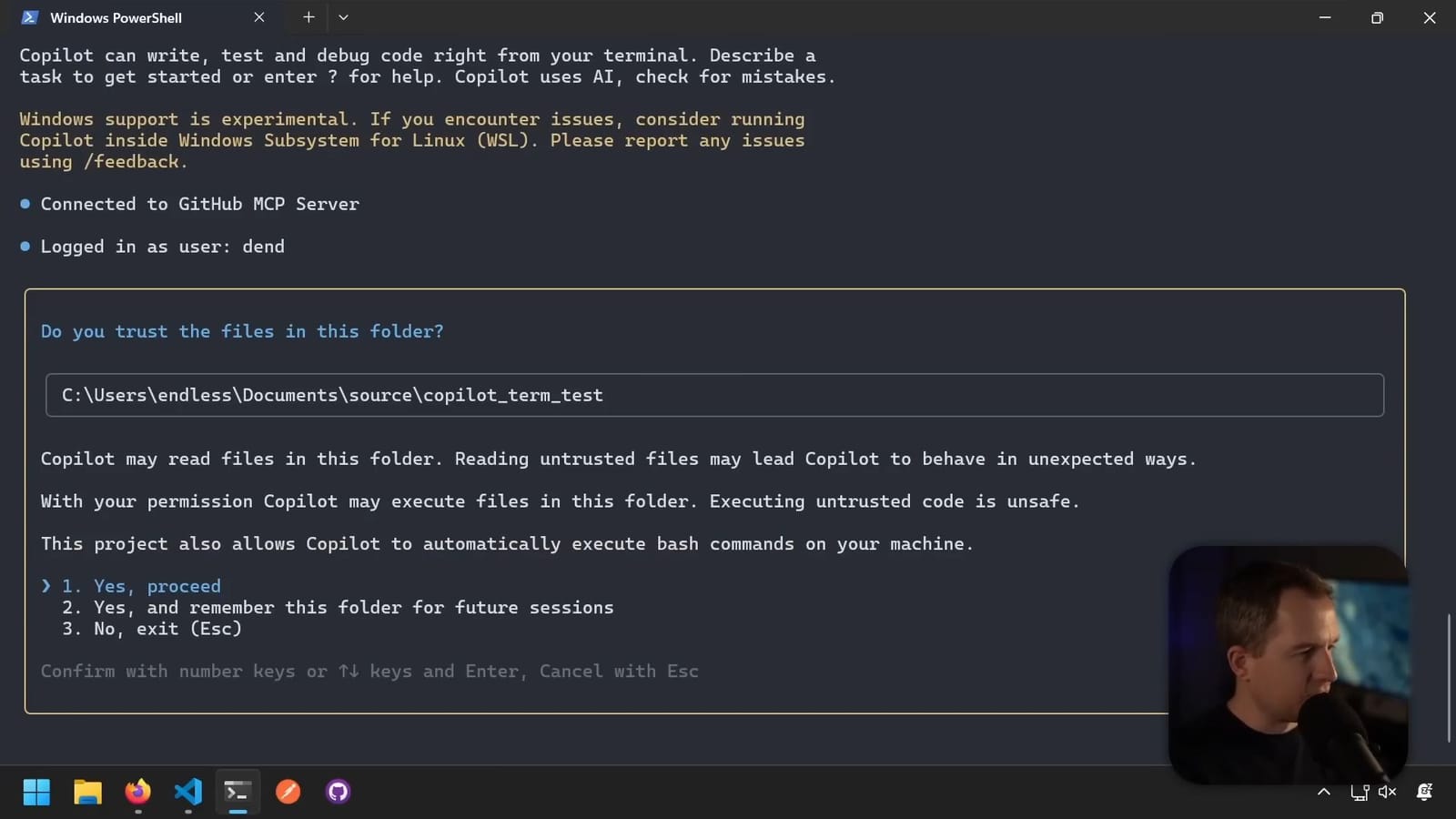
Task: Launch Visual Studio Code from taskbar
Action: pos(187,792)
